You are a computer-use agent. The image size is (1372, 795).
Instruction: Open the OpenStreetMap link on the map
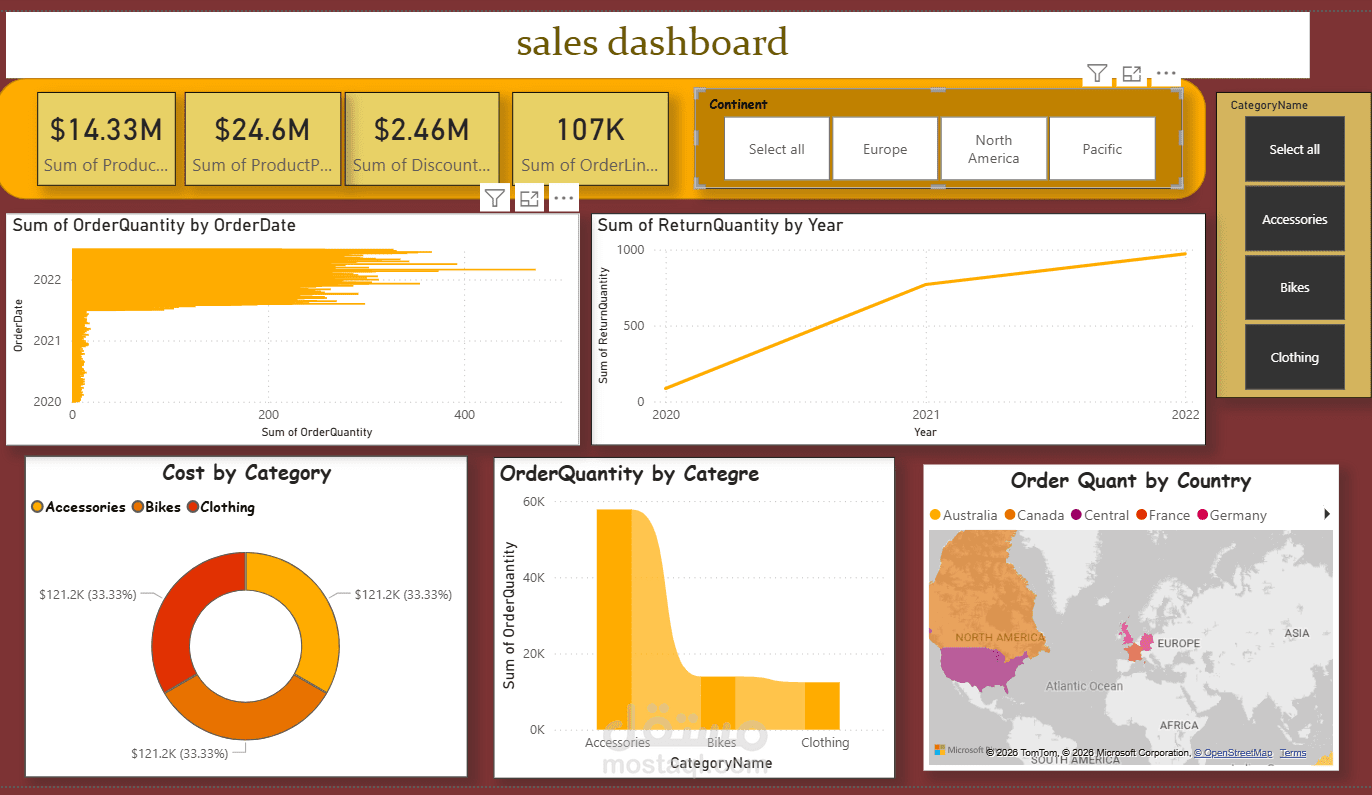tap(1234, 752)
